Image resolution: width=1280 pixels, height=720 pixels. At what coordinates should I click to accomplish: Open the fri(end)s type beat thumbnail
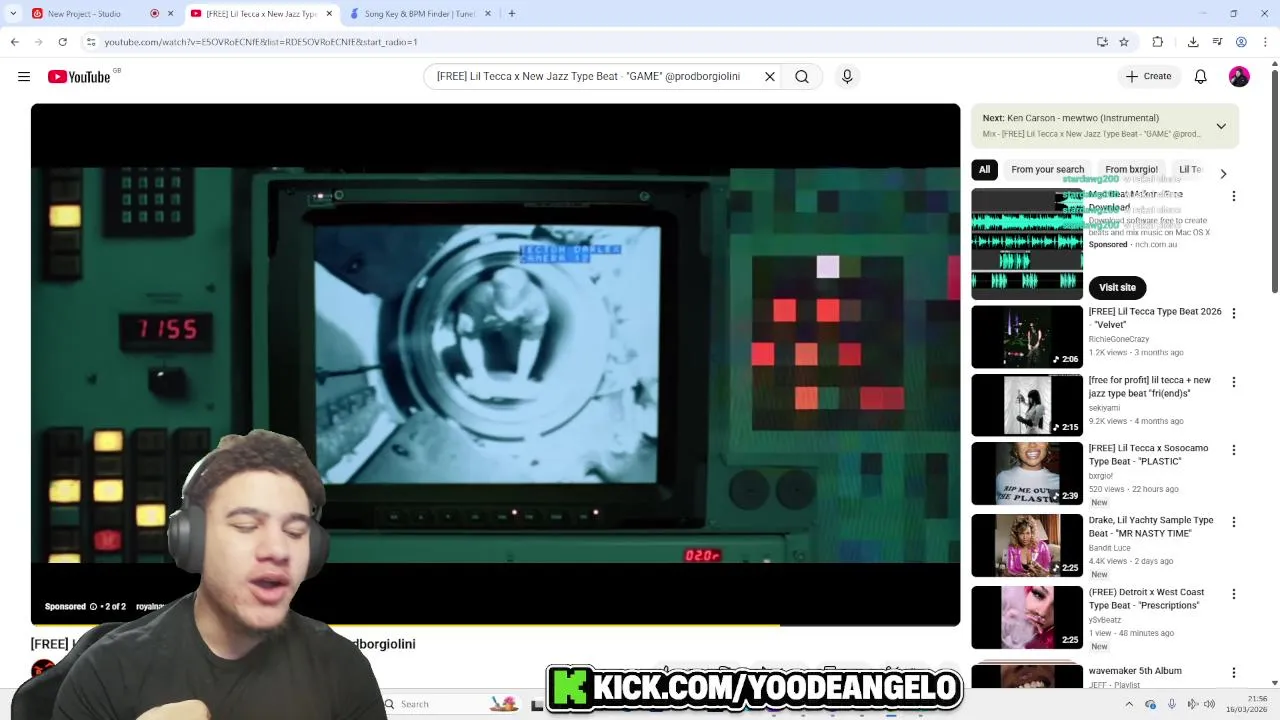click(1027, 405)
